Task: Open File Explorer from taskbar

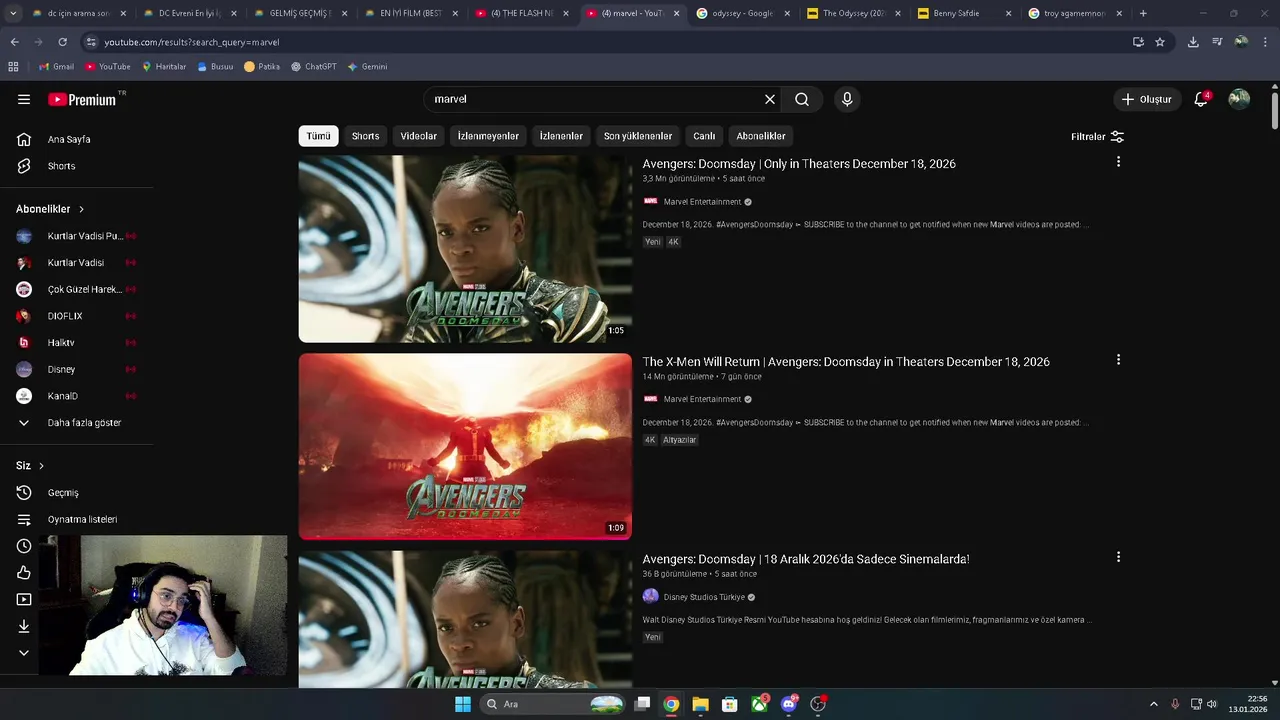Action: [x=700, y=704]
